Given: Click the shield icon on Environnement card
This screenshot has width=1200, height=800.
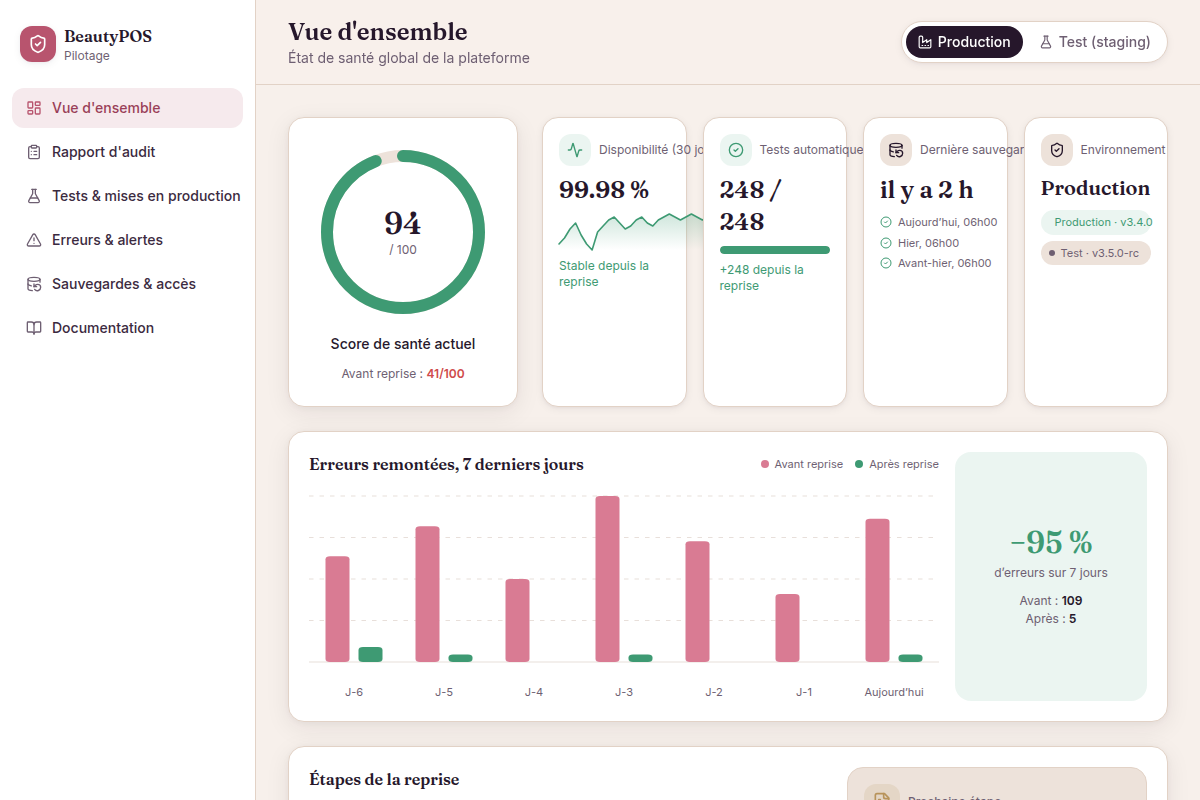Looking at the screenshot, I should pos(1057,150).
